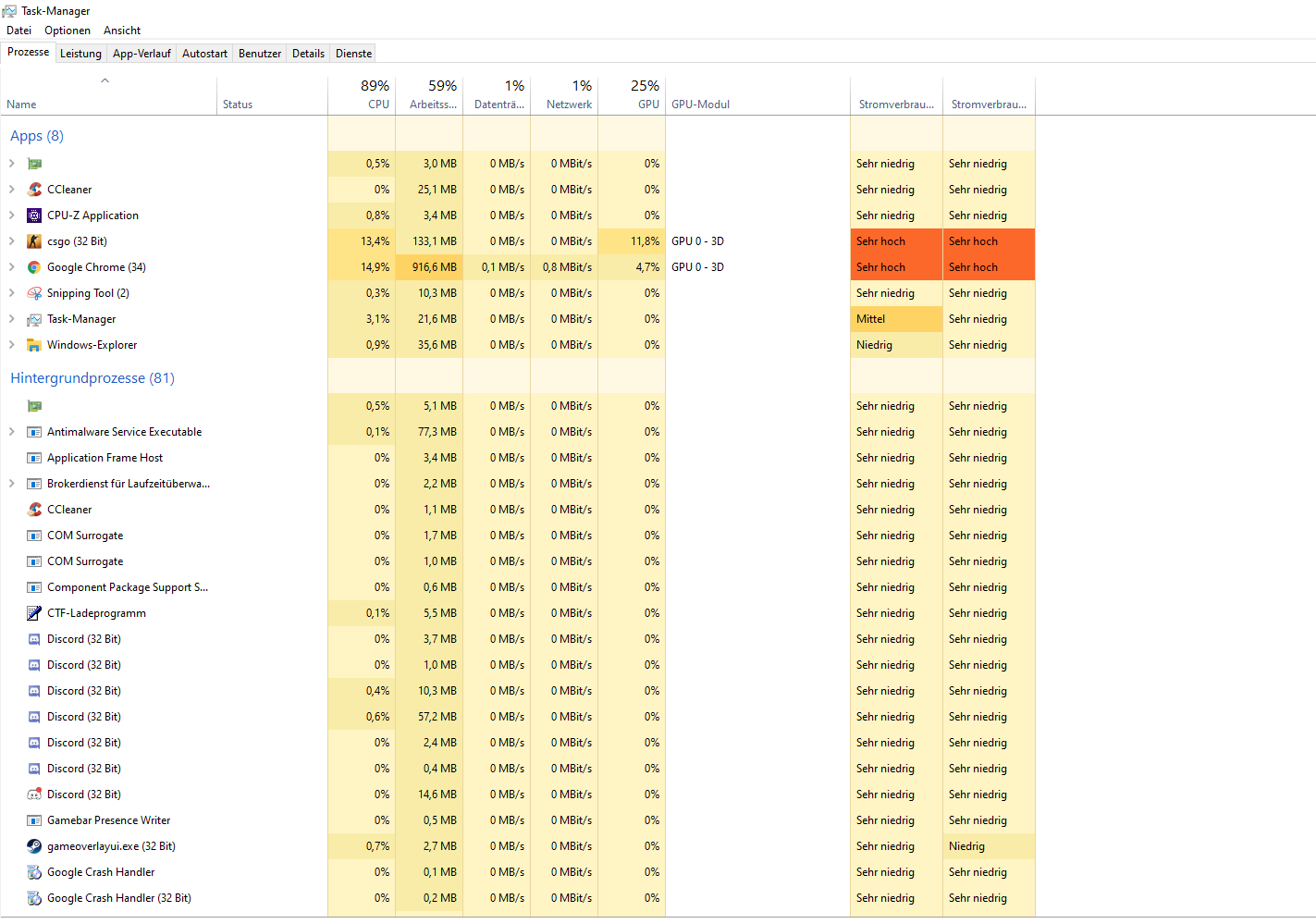The width and height of the screenshot is (1316, 924).
Task: Click the Niedrig cell in Windows-Explorer row
Action: coord(896,345)
